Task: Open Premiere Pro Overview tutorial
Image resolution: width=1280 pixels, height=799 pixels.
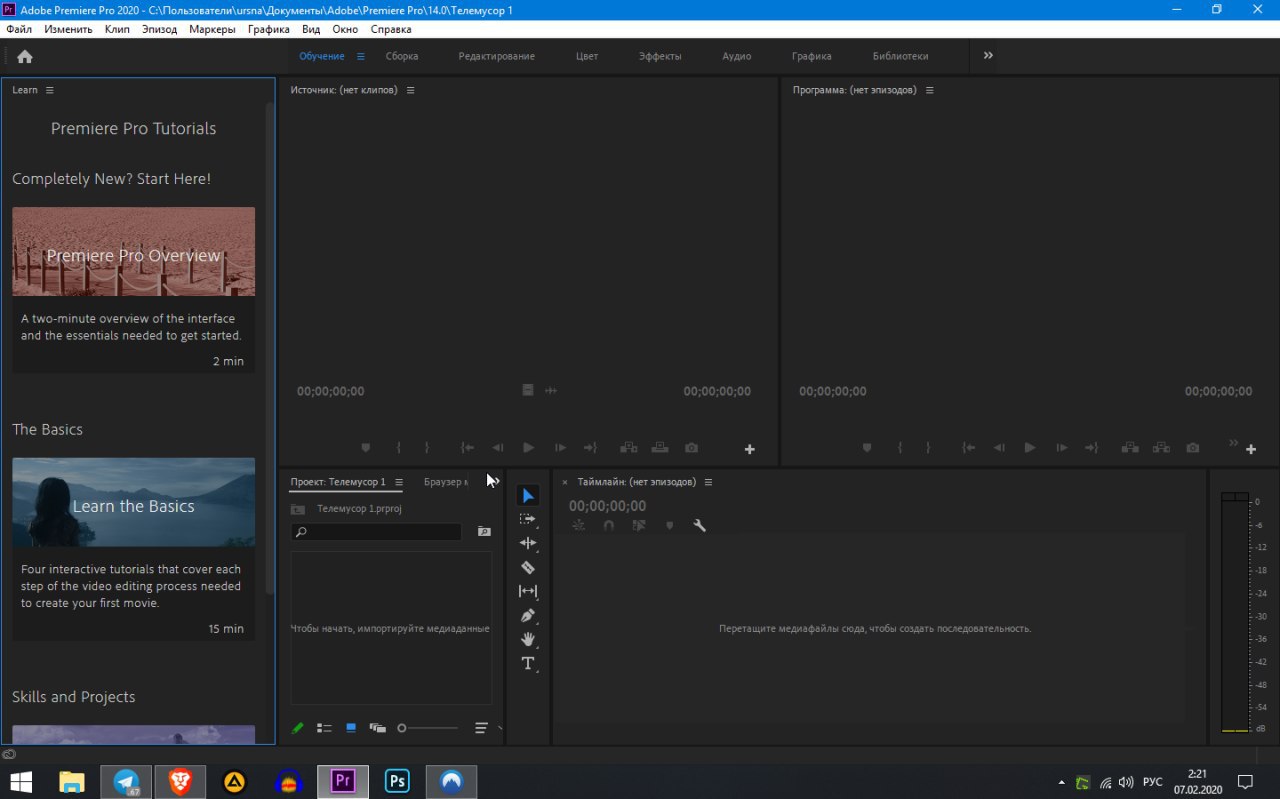Action: 133,290
